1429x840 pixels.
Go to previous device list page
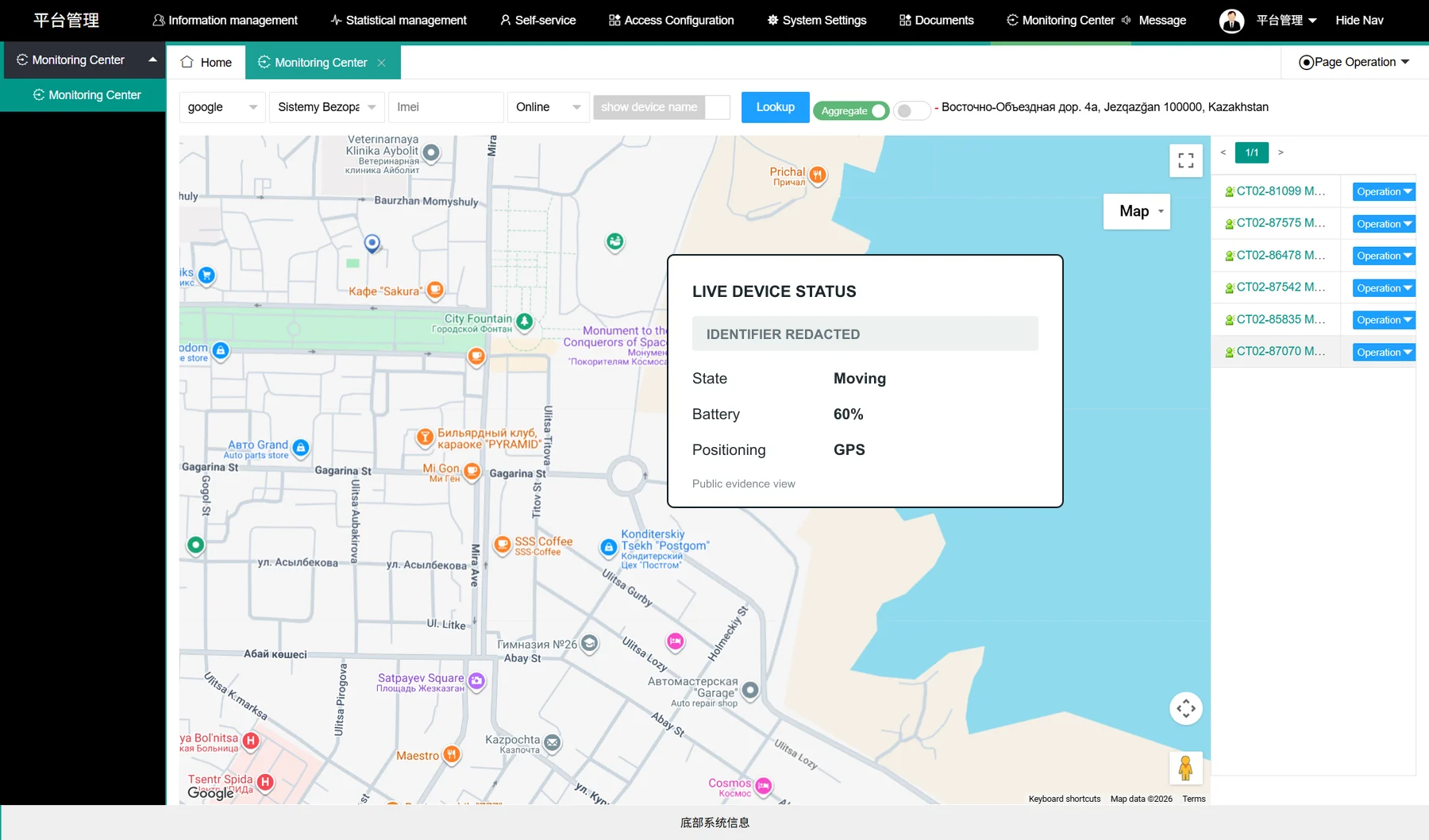click(x=1223, y=152)
